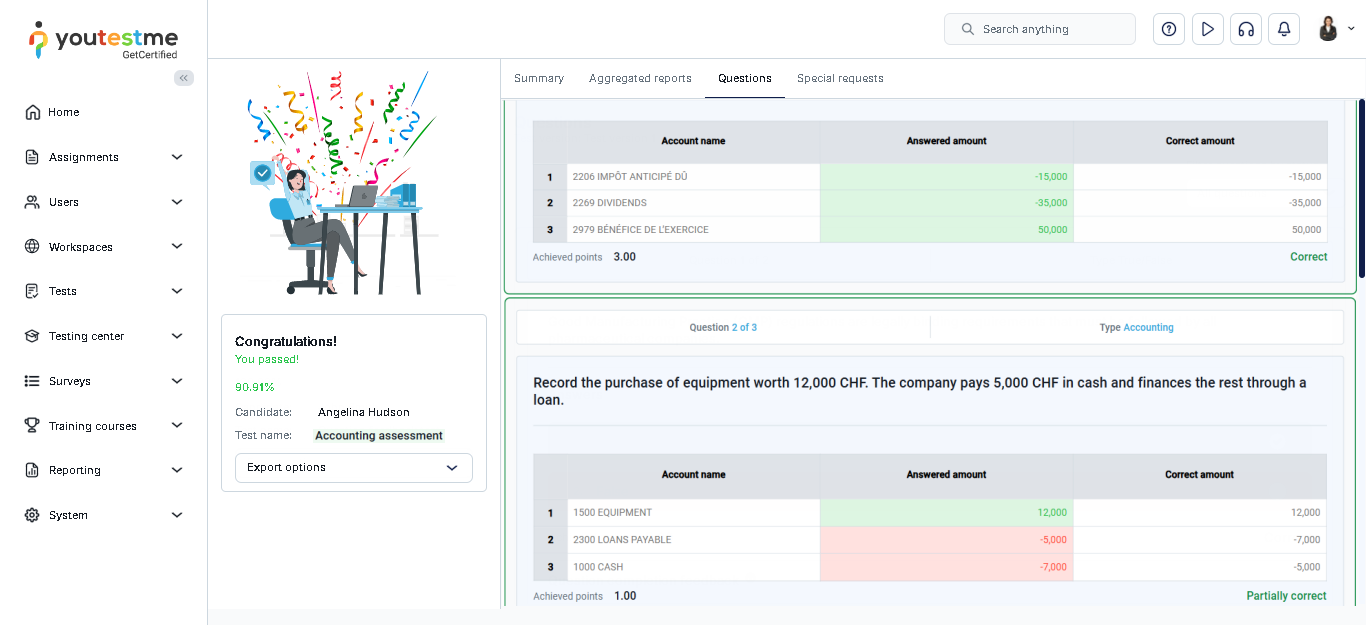The width and height of the screenshot is (1366, 625).
Task: Expand the Testing center menu chevron
Action: [177, 336]
